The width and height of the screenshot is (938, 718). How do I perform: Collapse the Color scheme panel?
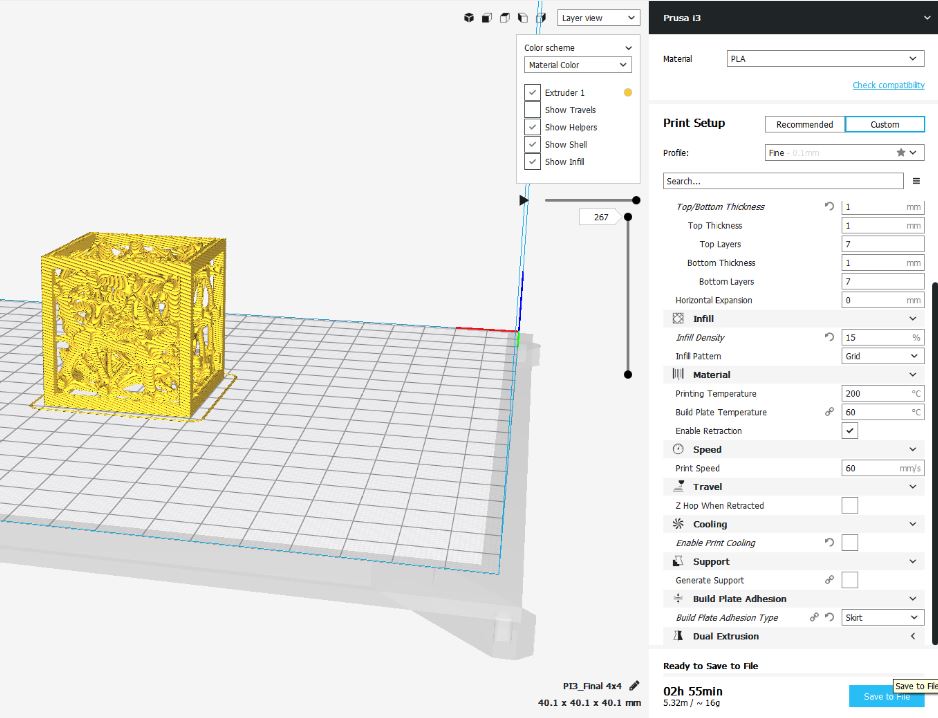click(x=628, y=48)
